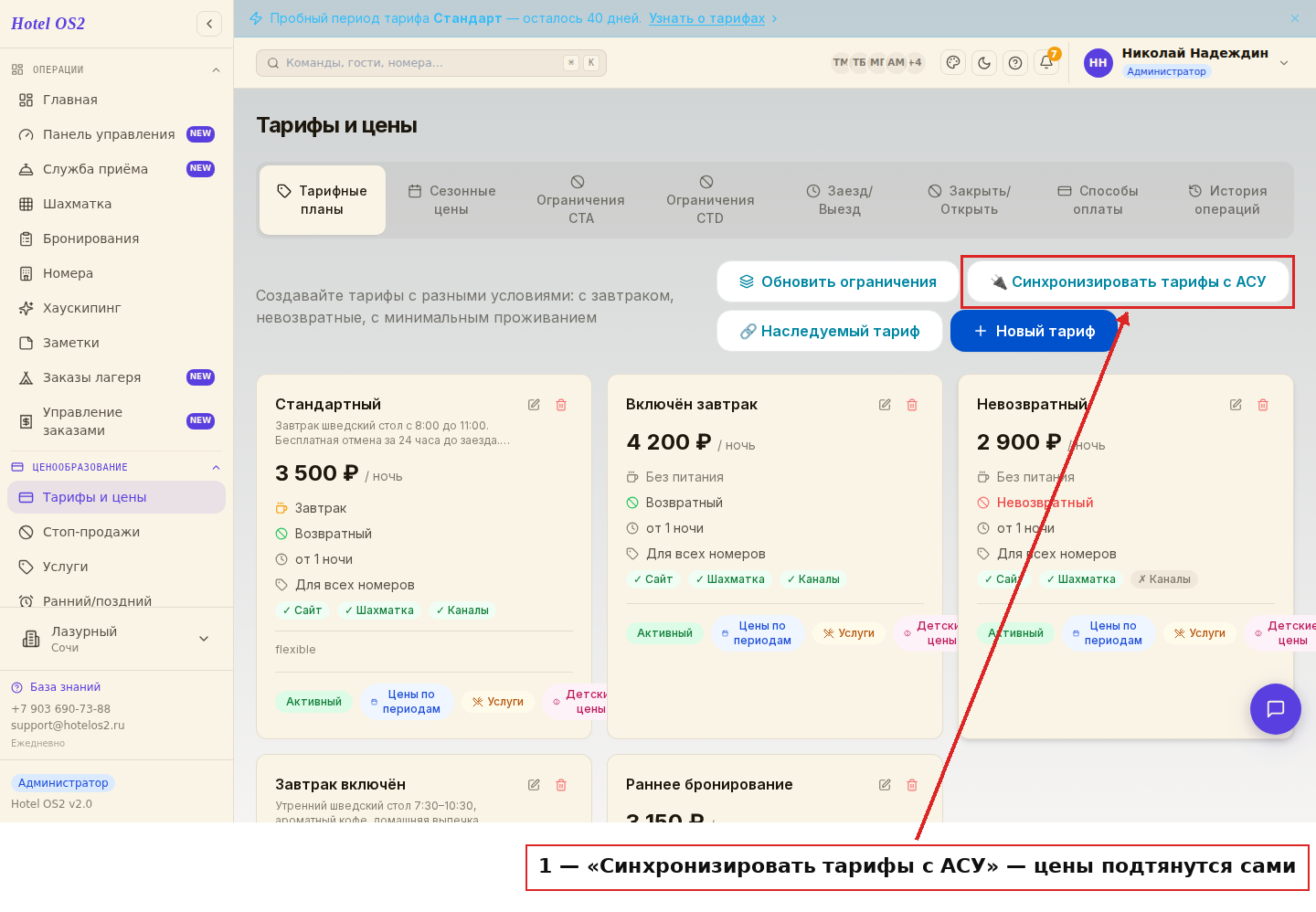1316x912 pixels.
Task: Click Обновить ограничения button
Action: [838, 281]
